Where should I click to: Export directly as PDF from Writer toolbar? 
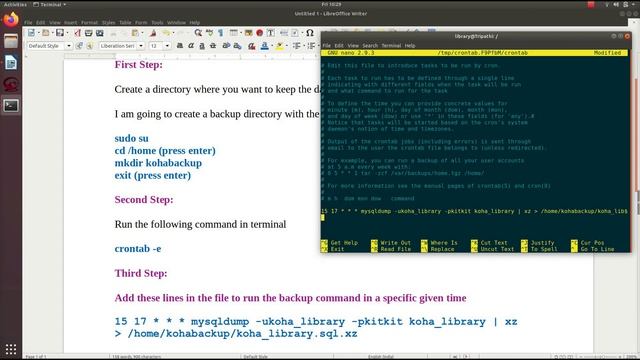[x=77, y=33]
